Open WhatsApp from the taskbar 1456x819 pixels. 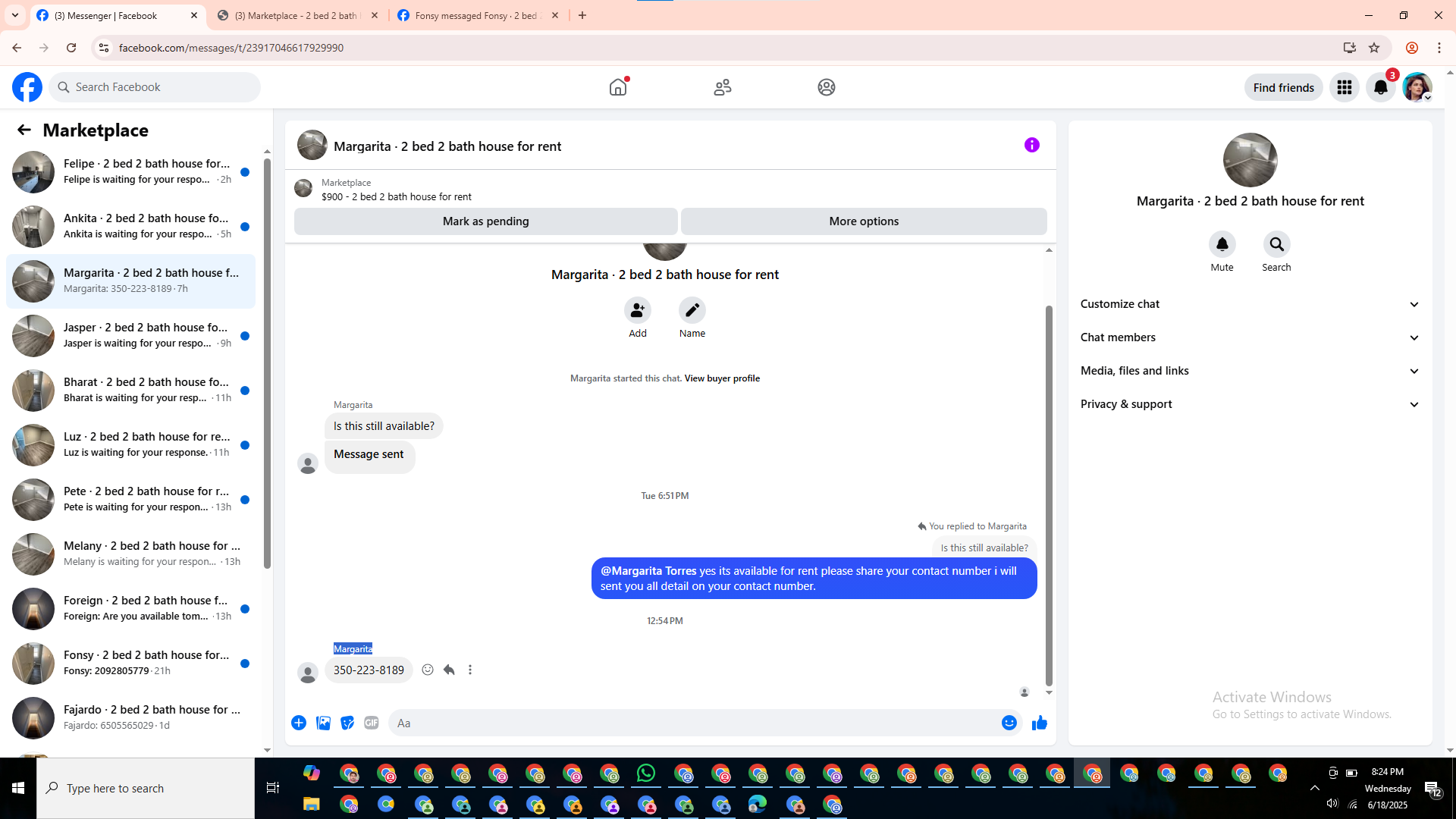[x=646, y=773]
